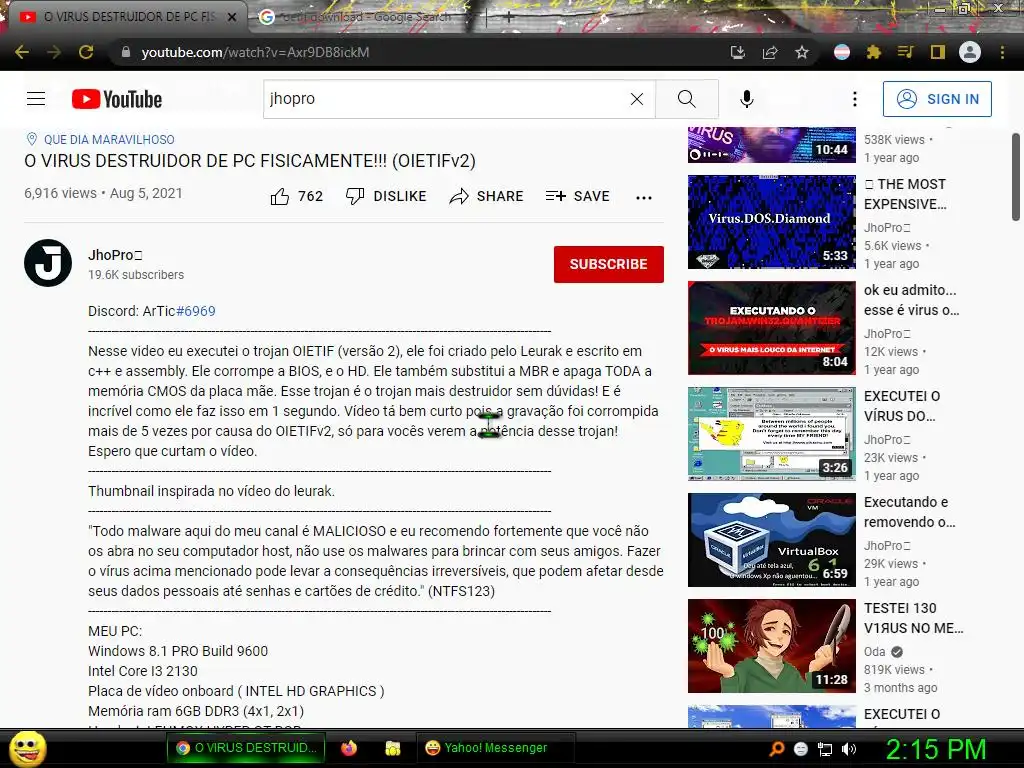1024x768 pixels.
Task: Go back with browser back arrow
Action: click(x=22, y=52)
